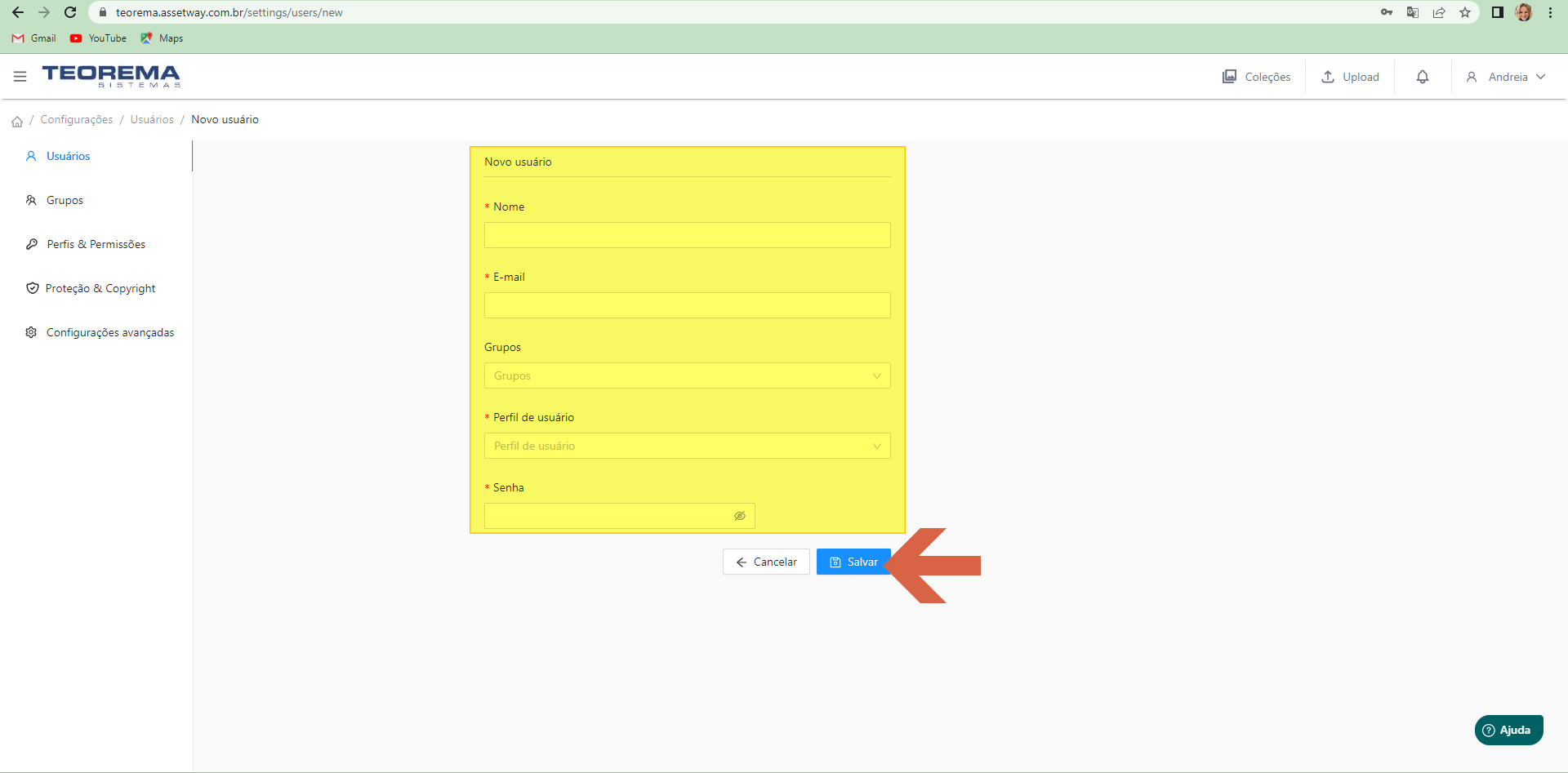Open the YouTube bookmark

(x=98, y=38)
